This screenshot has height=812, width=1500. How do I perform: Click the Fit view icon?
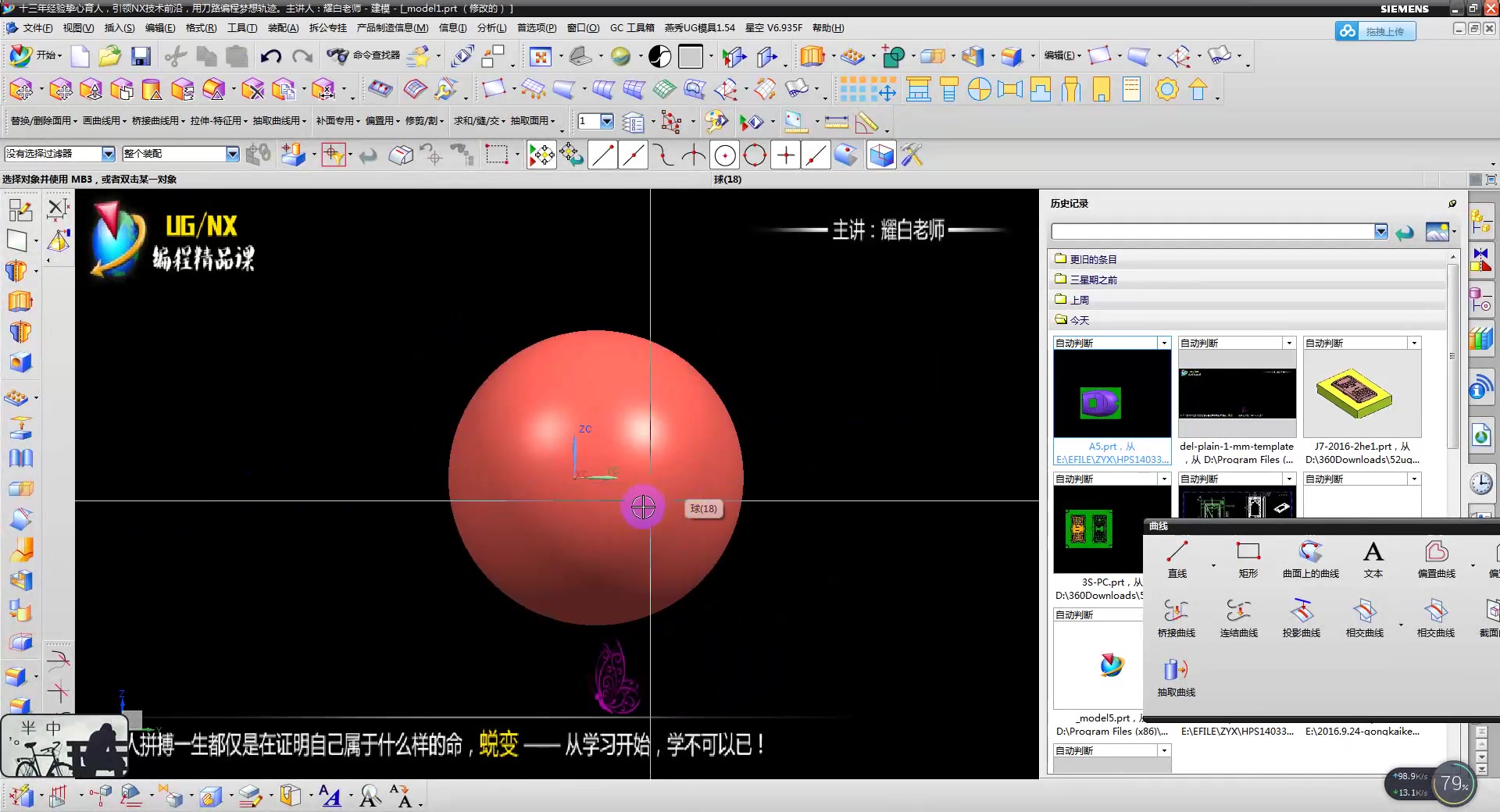click(541, 56)
